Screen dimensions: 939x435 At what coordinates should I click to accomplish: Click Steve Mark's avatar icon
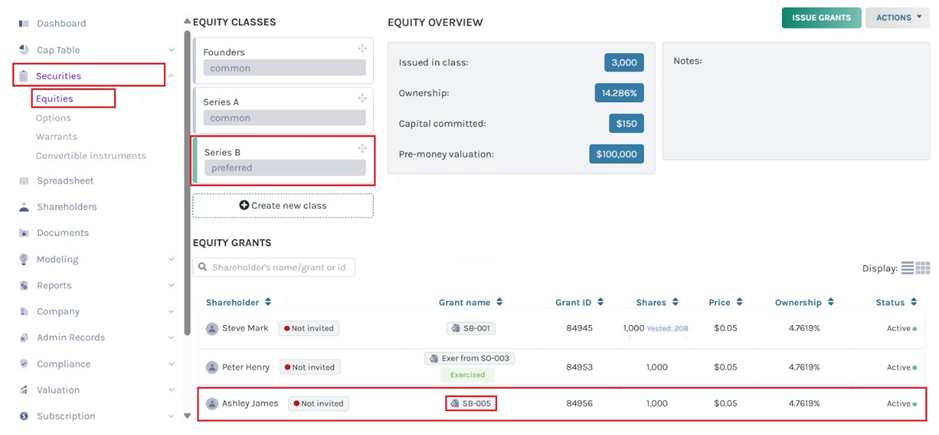[x=212, y=328]
